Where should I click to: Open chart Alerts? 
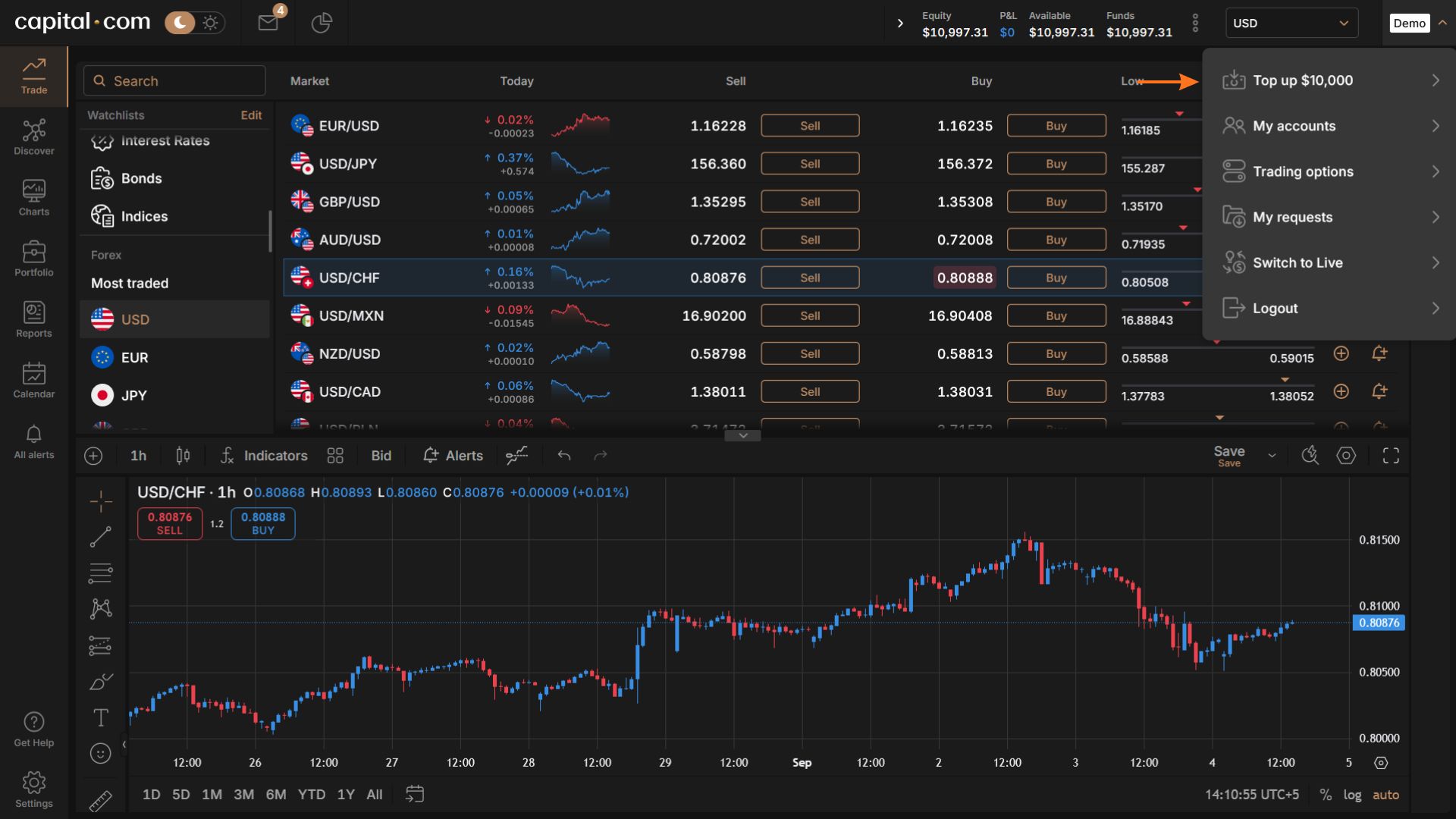[x=453, y=455]
